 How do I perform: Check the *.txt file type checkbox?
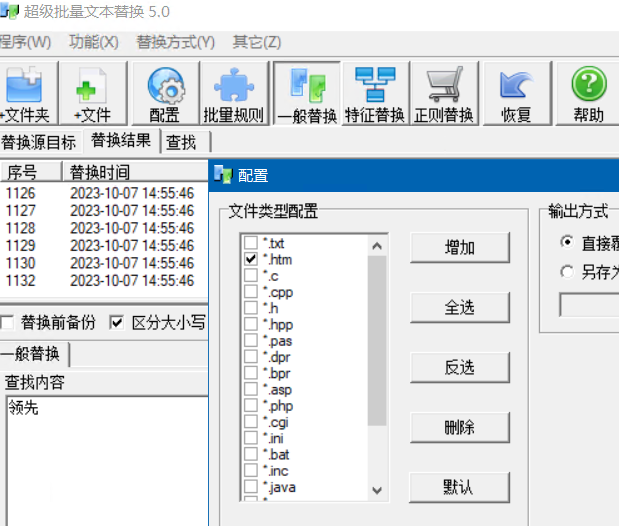pyautogui.click(x=250, y=243)
